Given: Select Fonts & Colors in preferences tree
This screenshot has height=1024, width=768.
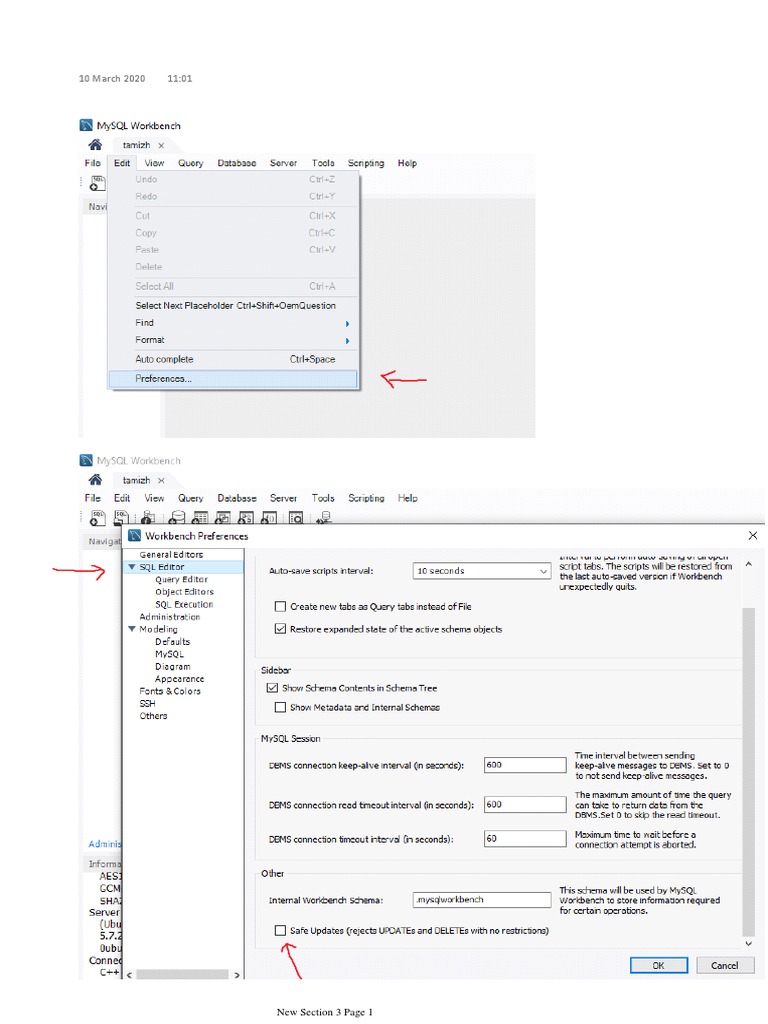Looking at the screenshot, I should click(x=170, y=691).
